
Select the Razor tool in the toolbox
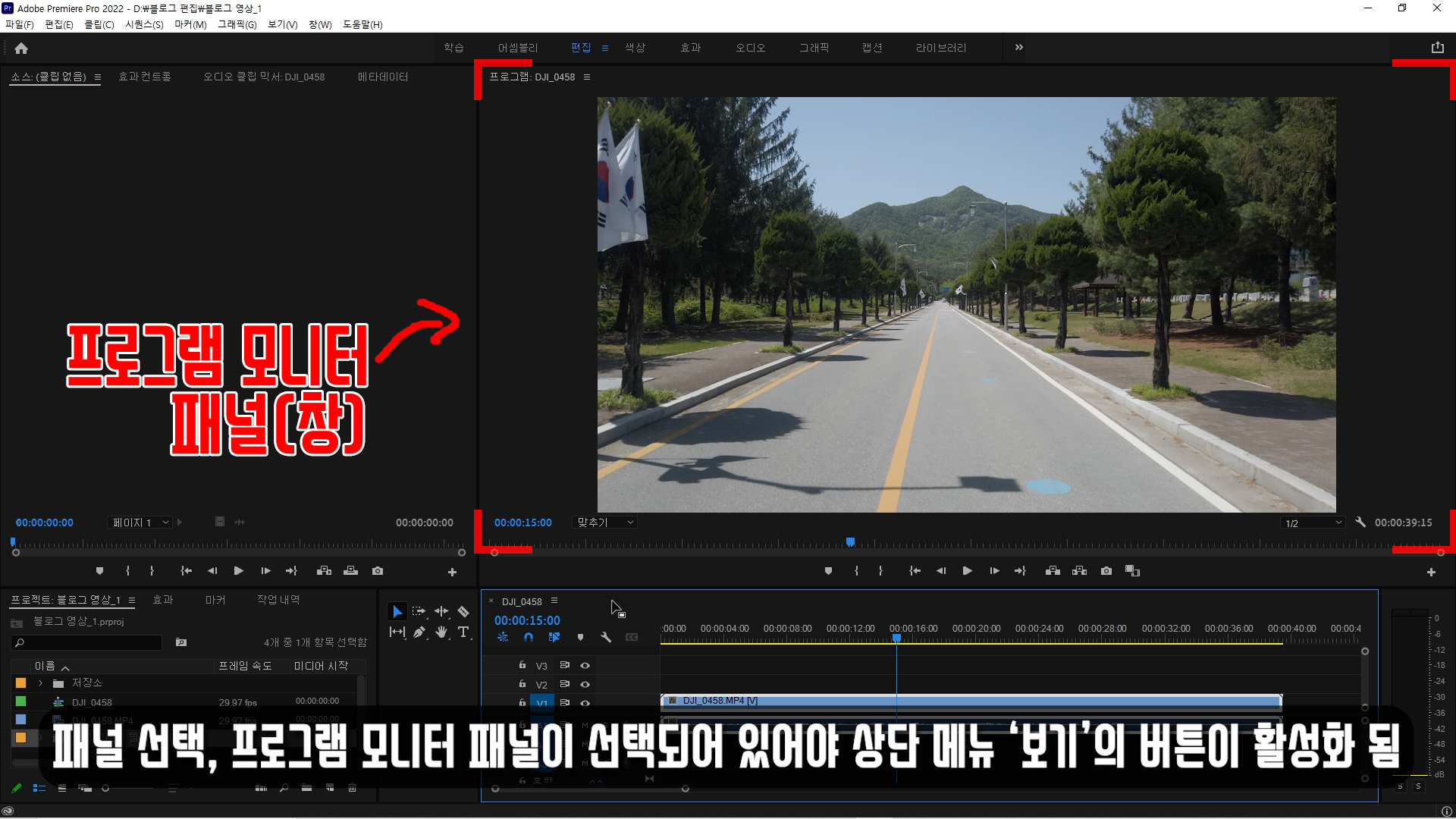click(x=463, y=611)
